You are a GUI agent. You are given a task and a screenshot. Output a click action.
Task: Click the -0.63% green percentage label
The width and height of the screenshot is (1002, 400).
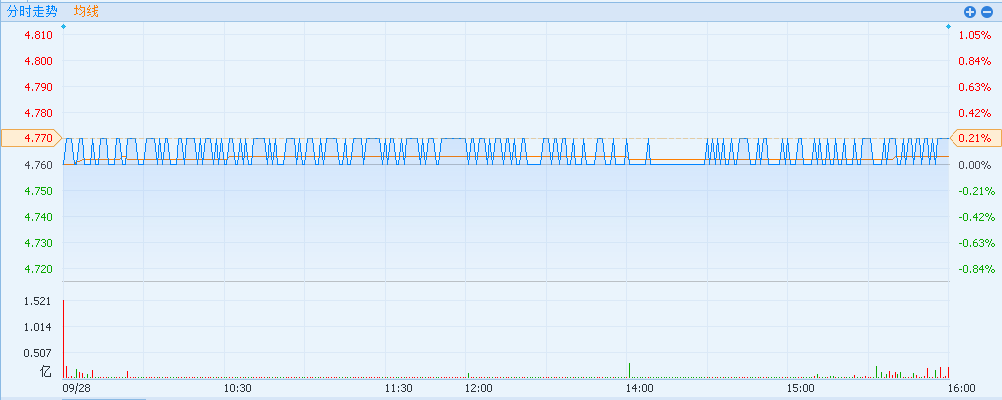pos(976,243)
